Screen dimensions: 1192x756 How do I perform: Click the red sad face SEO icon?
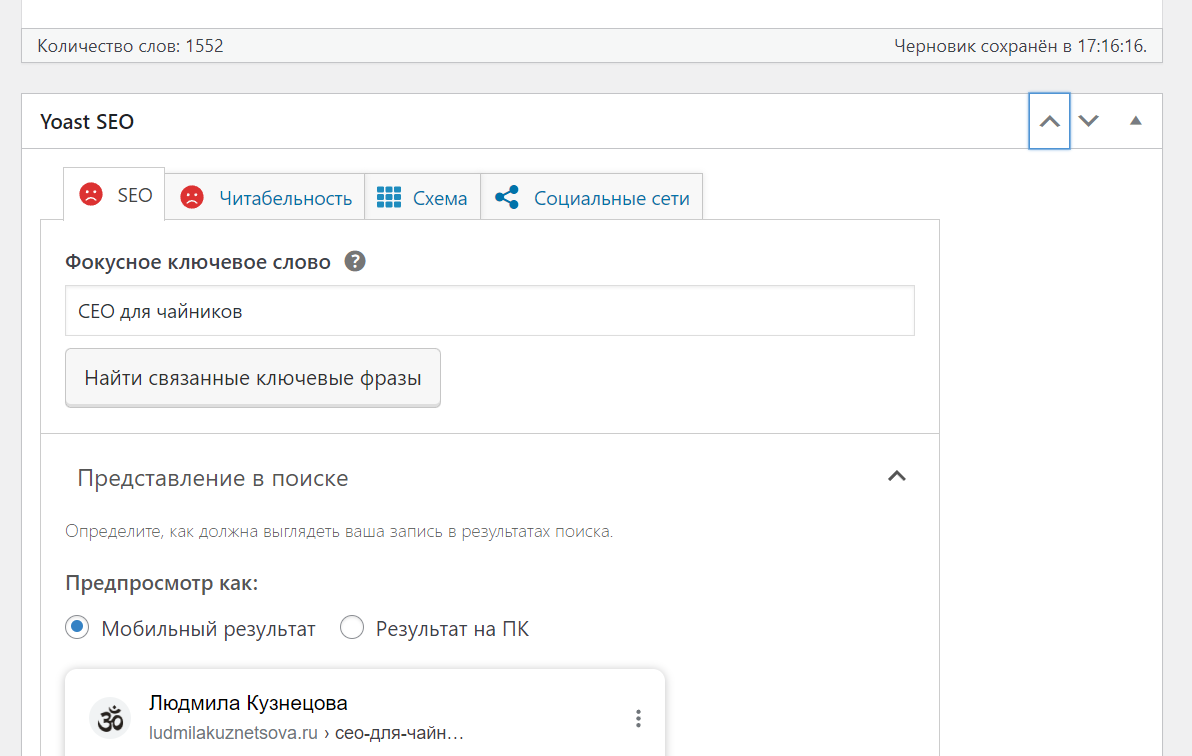tap(91, 195)
